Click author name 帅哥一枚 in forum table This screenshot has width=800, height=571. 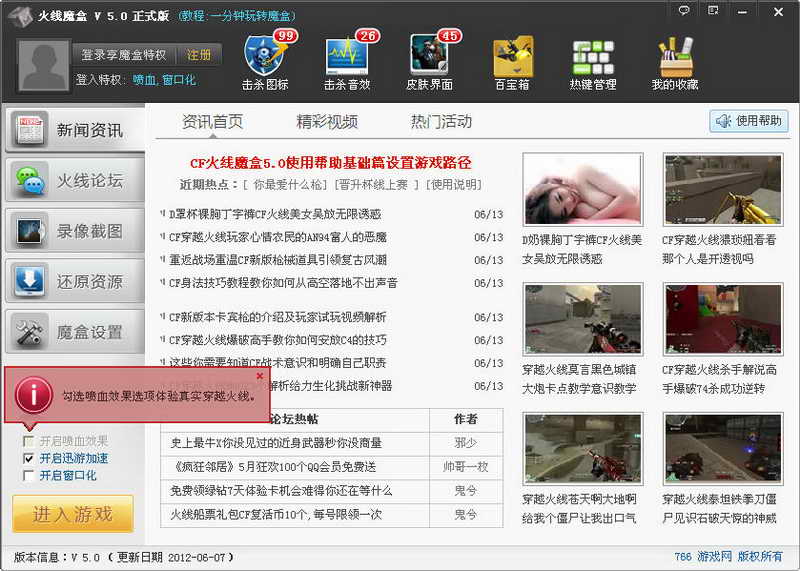pos(466,466)
